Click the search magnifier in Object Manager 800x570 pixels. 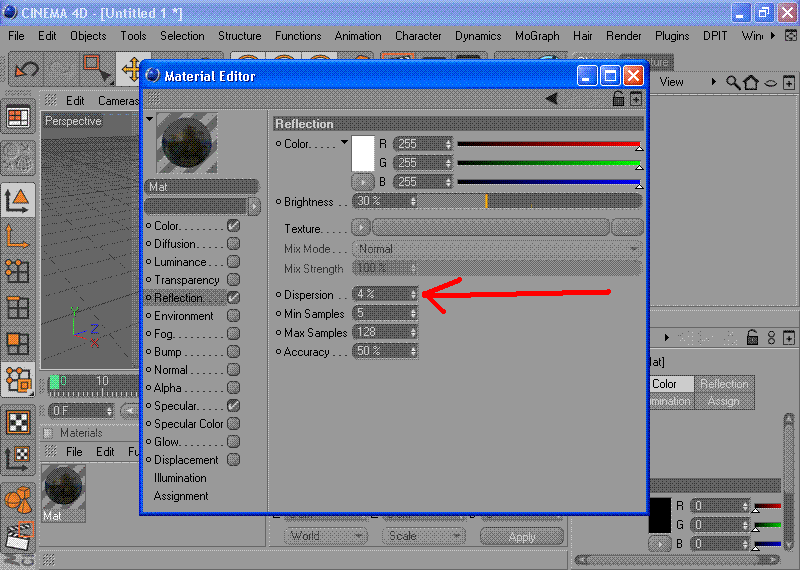[x=733, y=82]
